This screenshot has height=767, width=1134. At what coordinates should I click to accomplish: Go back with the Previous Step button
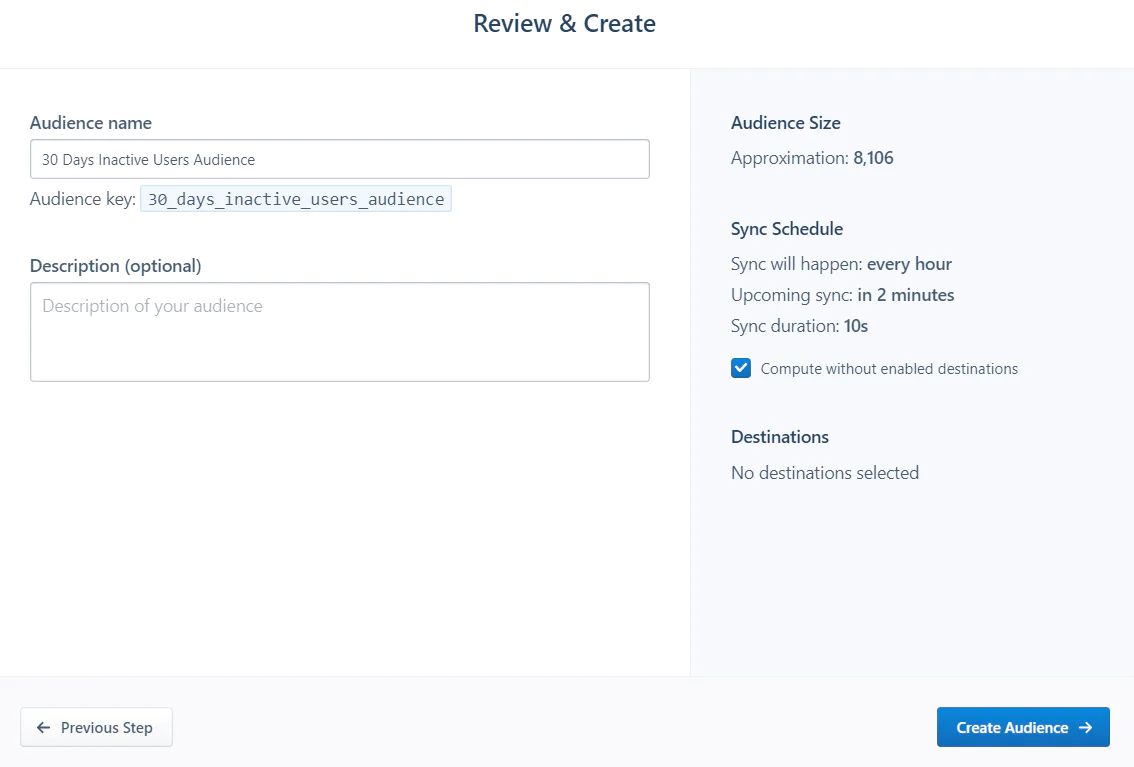[x=96, y=728]
